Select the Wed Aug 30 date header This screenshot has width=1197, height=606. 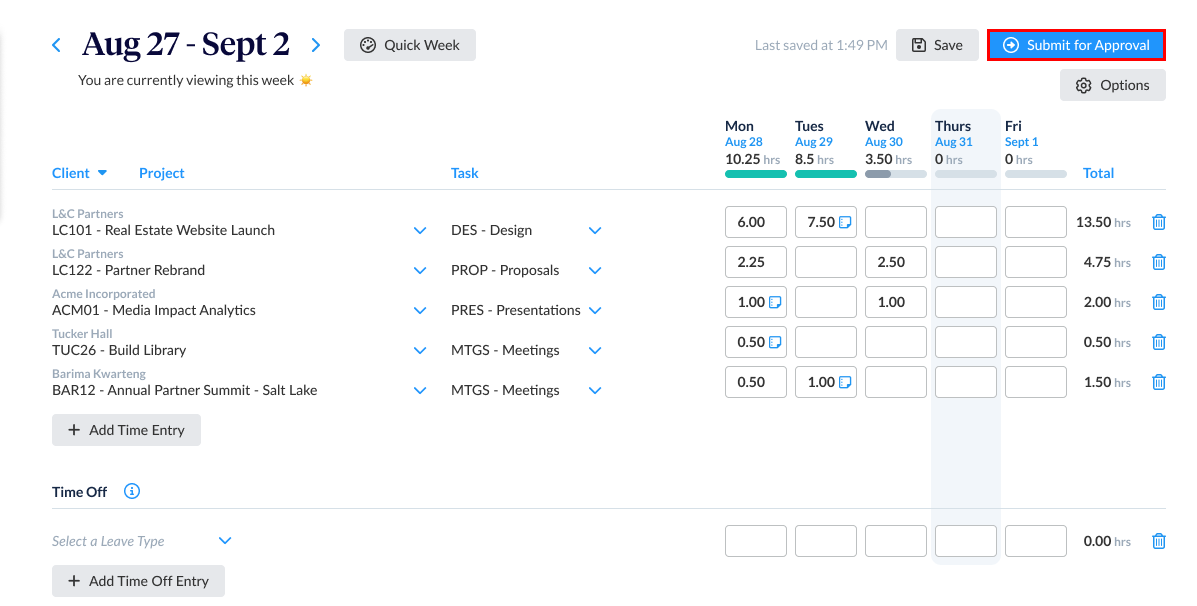tap(884, 134)
